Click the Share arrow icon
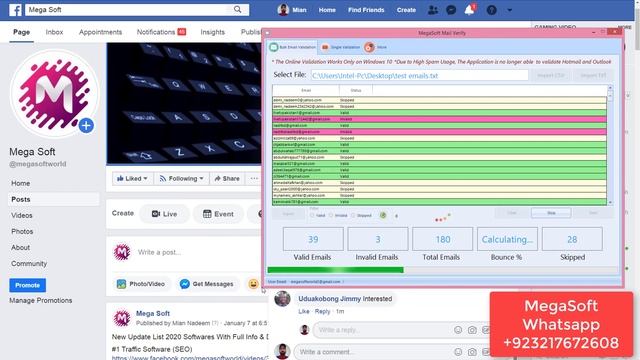 click(218, 178)
